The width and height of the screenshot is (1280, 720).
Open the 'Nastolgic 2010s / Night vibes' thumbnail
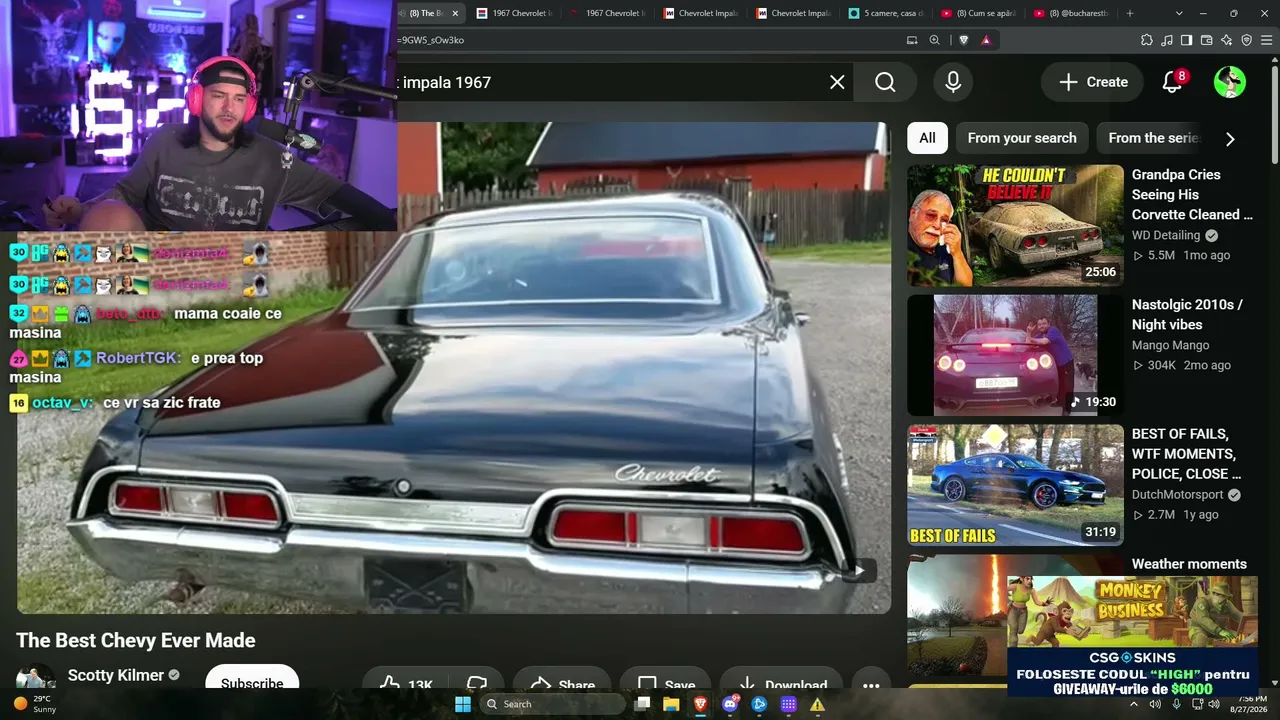[1015, 355]
